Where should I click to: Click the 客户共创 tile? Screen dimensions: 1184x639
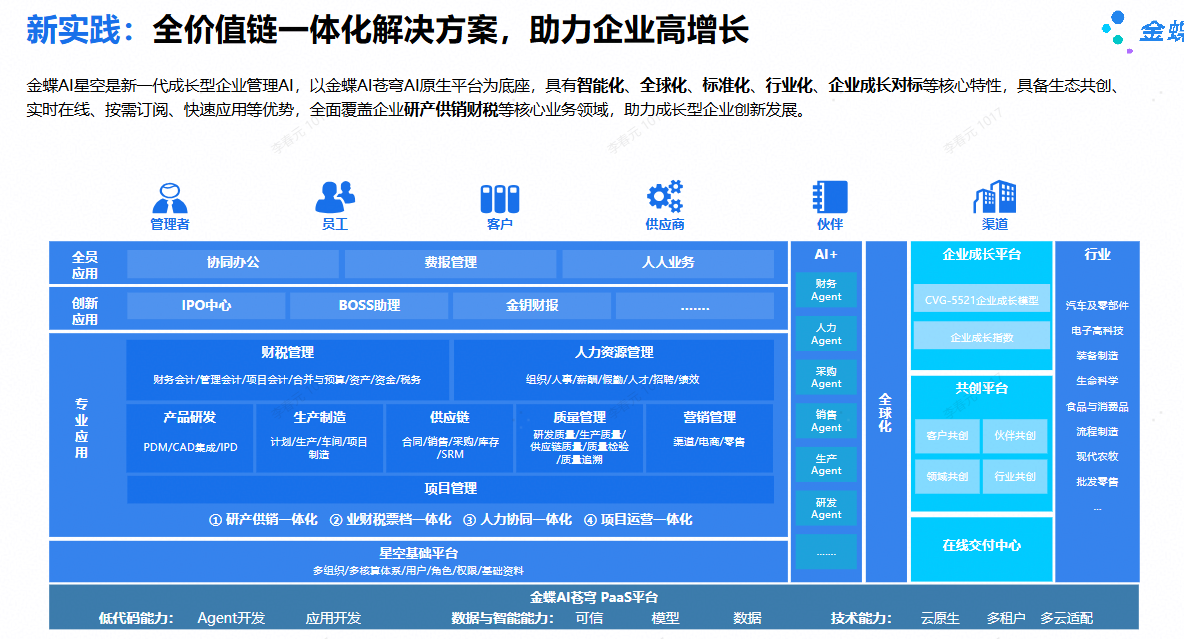(x=947, y=436)
